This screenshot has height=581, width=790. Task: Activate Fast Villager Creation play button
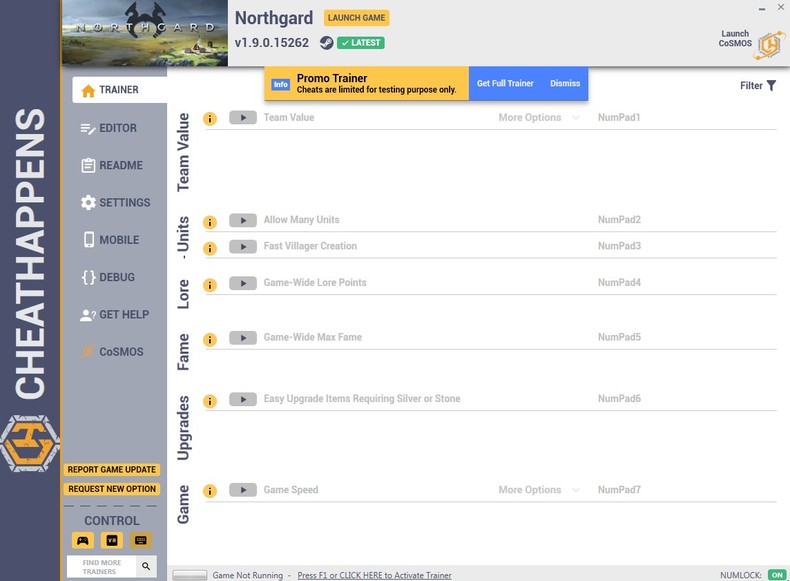243,246
